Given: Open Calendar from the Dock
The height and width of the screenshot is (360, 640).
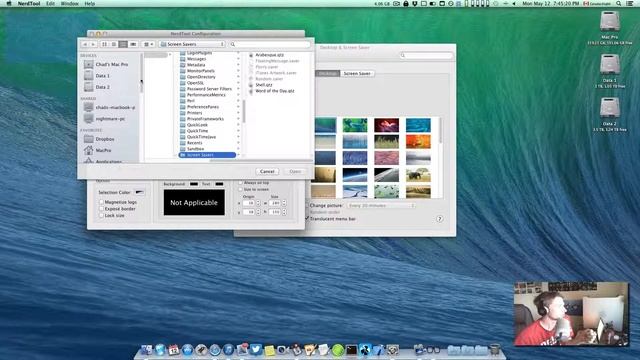Looking at the screenshot, I should [173, 350].
